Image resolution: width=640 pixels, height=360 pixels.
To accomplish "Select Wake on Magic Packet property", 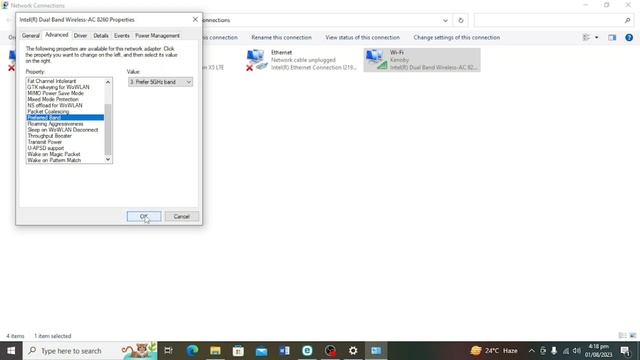I will tap(54, 154).
